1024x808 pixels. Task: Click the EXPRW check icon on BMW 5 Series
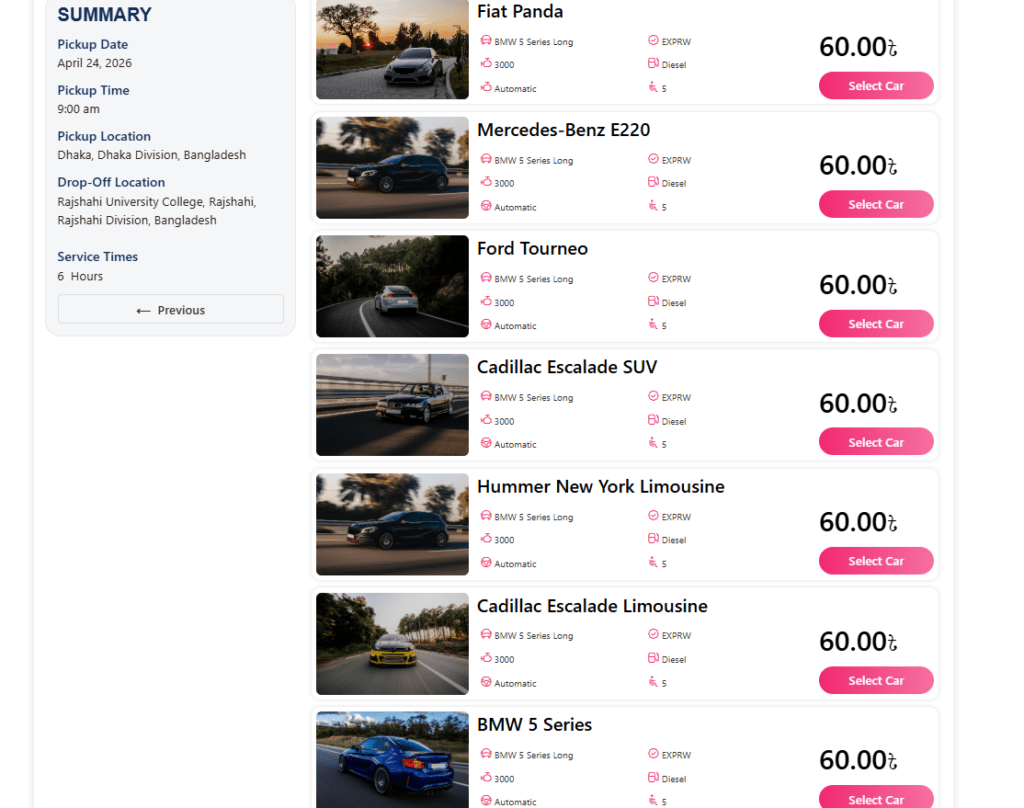coord(653,754)
